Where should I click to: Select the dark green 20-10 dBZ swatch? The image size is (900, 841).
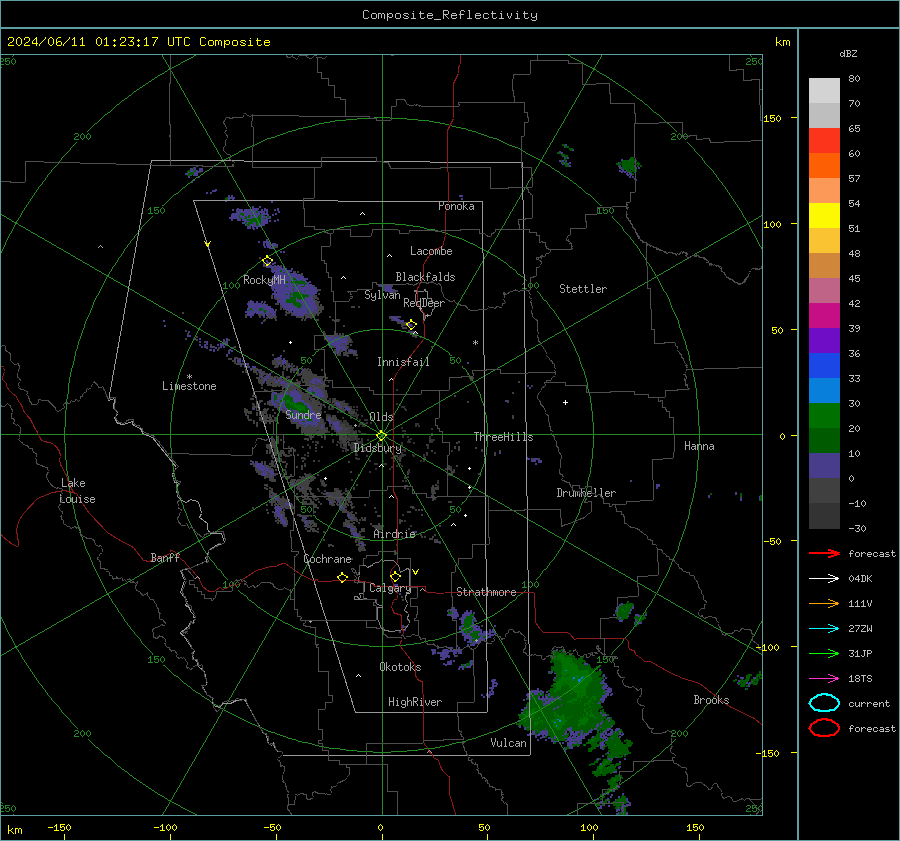click(824, 441)
